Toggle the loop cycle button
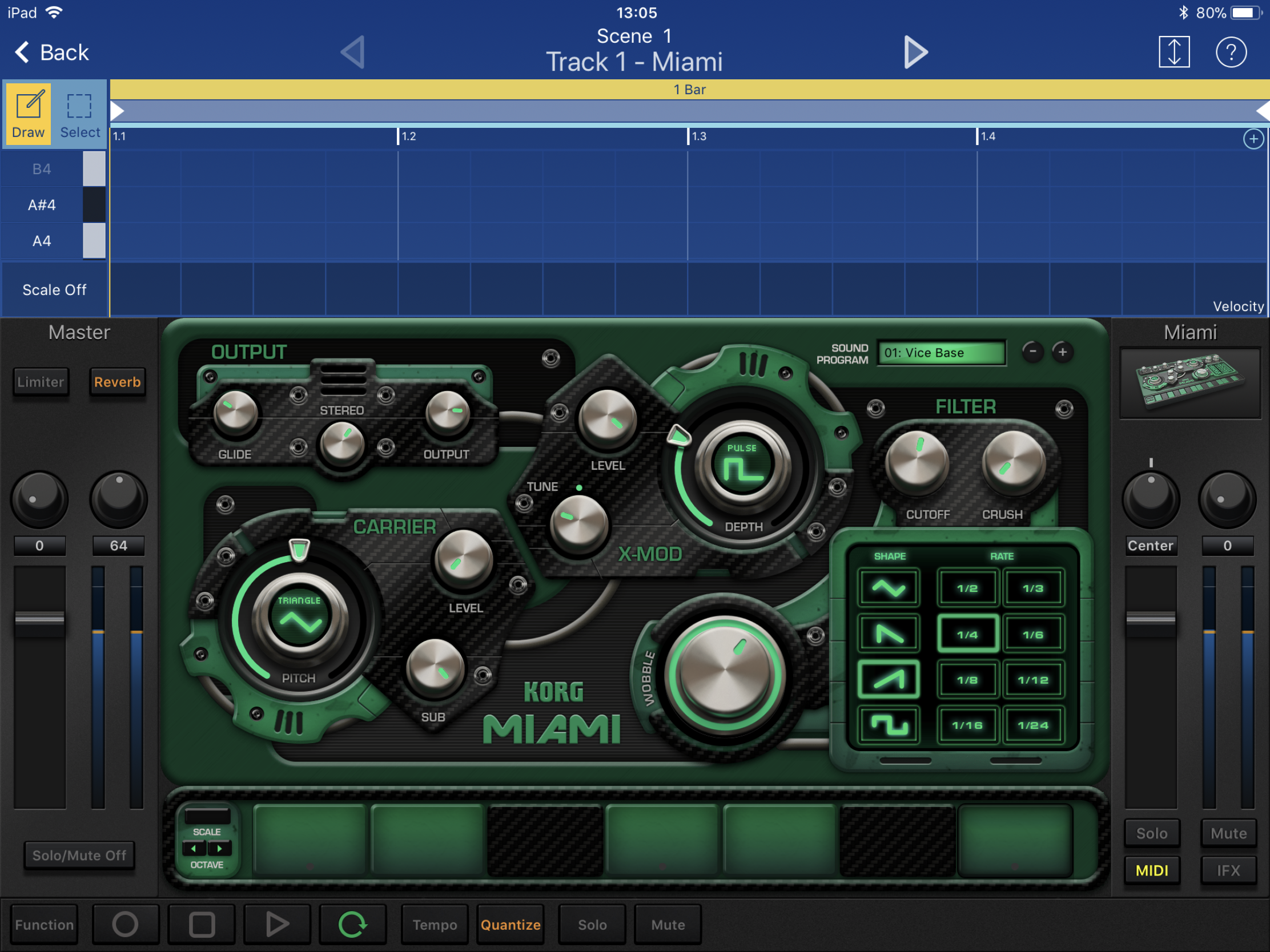 (x=352, y=925)
